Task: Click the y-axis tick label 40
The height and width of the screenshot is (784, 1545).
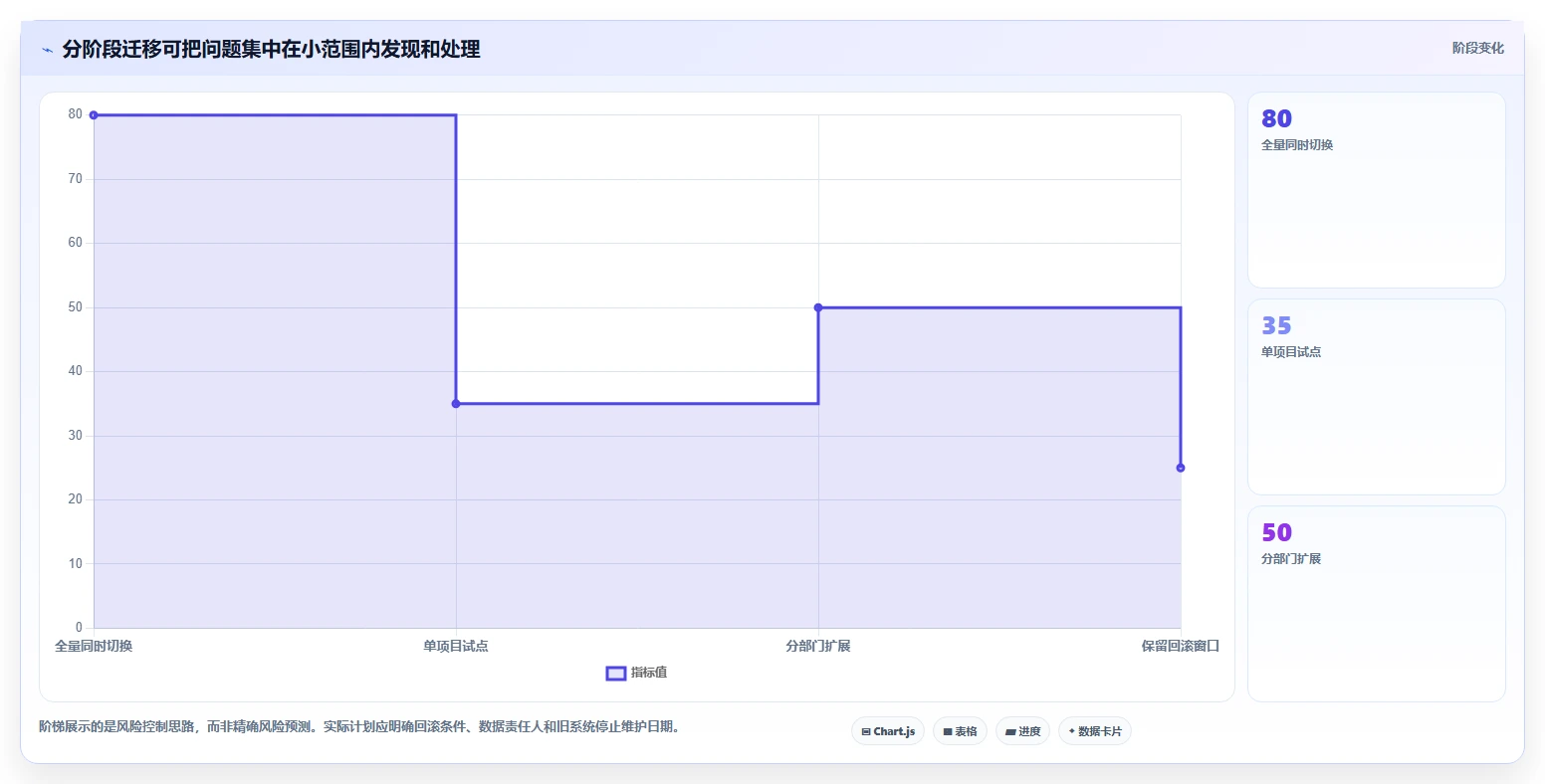Action: pos(76,371)
